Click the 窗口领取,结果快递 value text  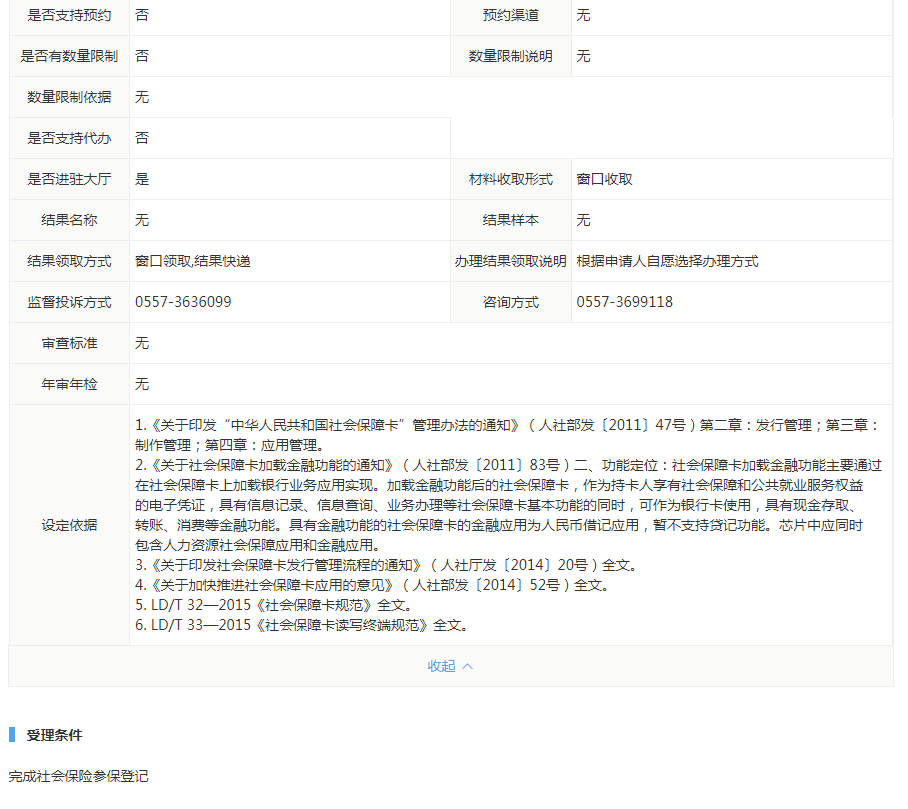point(192,261)
